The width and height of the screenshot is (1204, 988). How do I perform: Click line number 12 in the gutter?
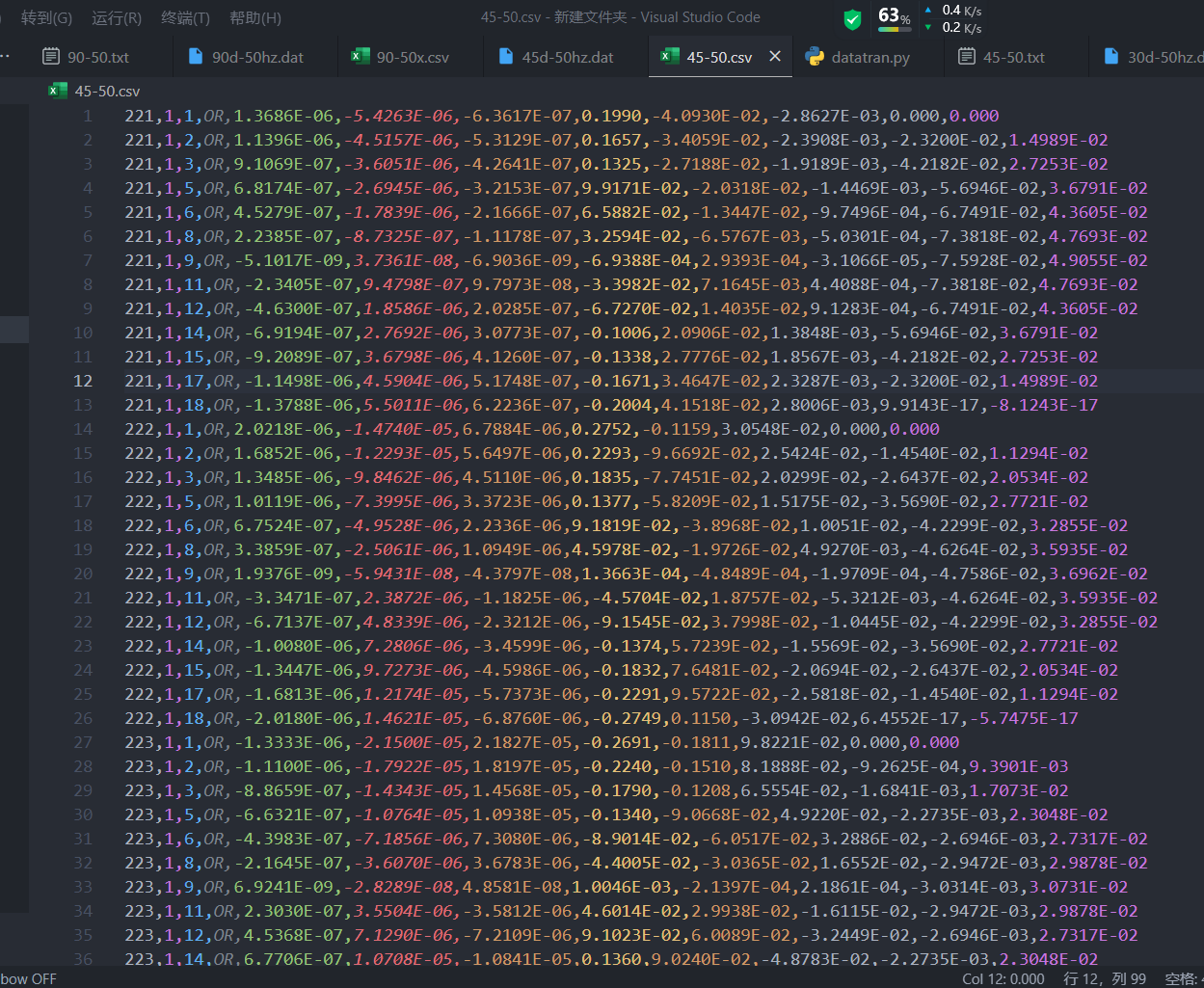coord(83,381)
